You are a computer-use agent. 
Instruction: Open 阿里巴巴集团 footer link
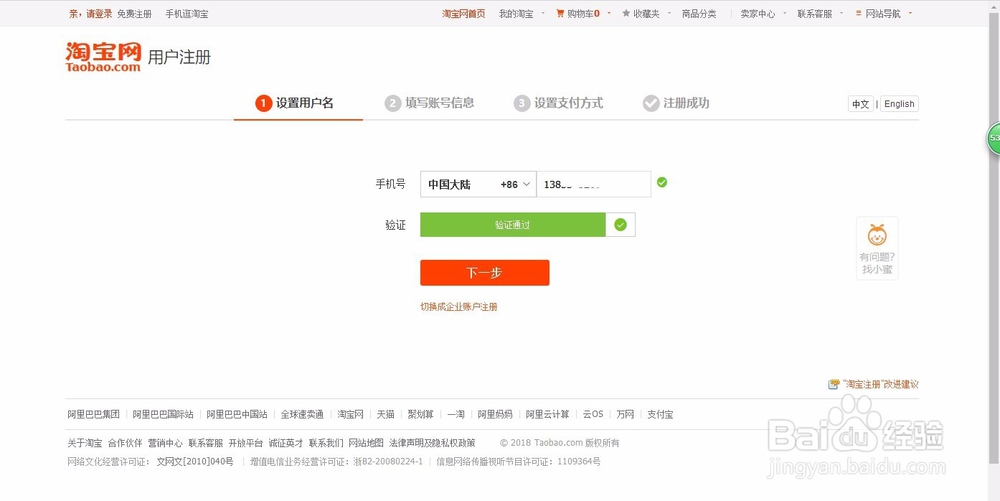click(x=94, y=414)
